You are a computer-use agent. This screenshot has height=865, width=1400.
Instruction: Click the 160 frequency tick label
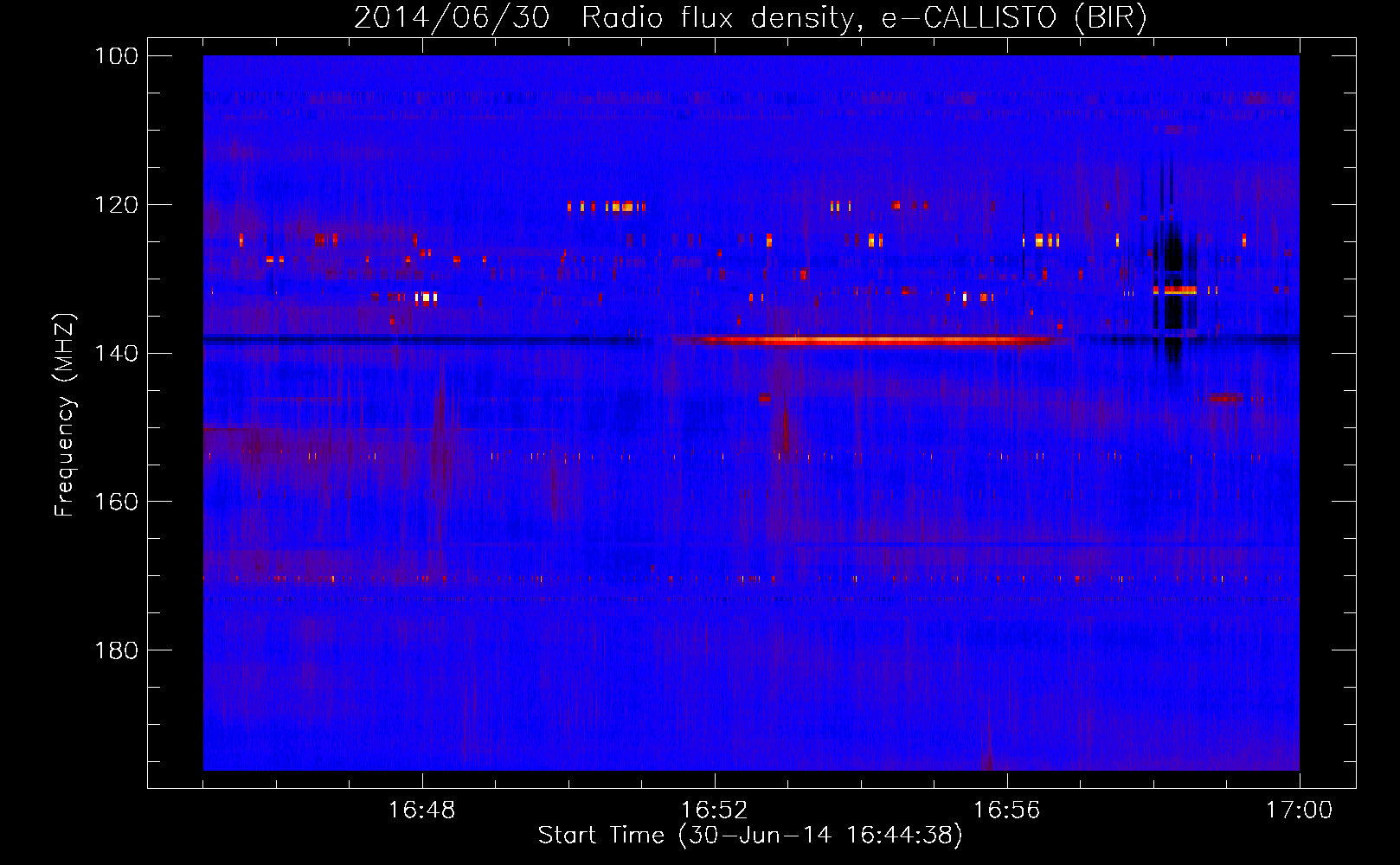[118, 502]
